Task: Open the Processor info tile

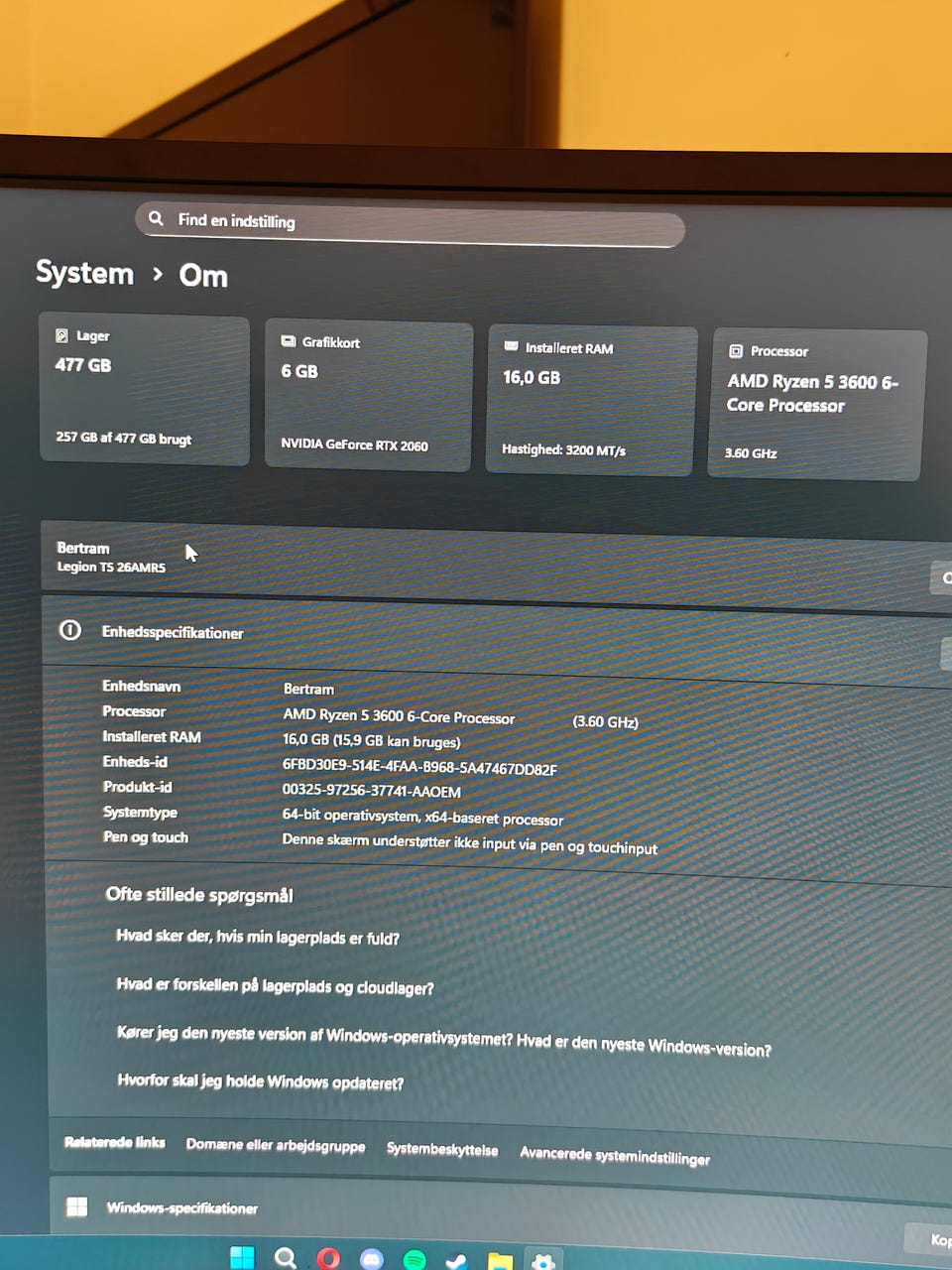Action: pos(818,405)
